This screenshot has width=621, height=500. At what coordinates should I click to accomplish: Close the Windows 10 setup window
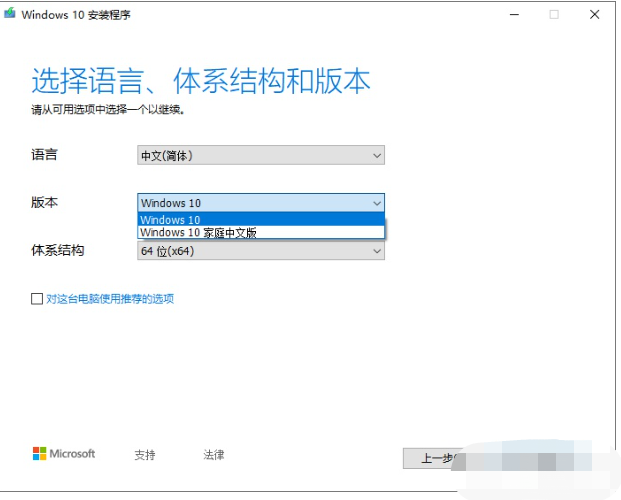pos(594,15)
